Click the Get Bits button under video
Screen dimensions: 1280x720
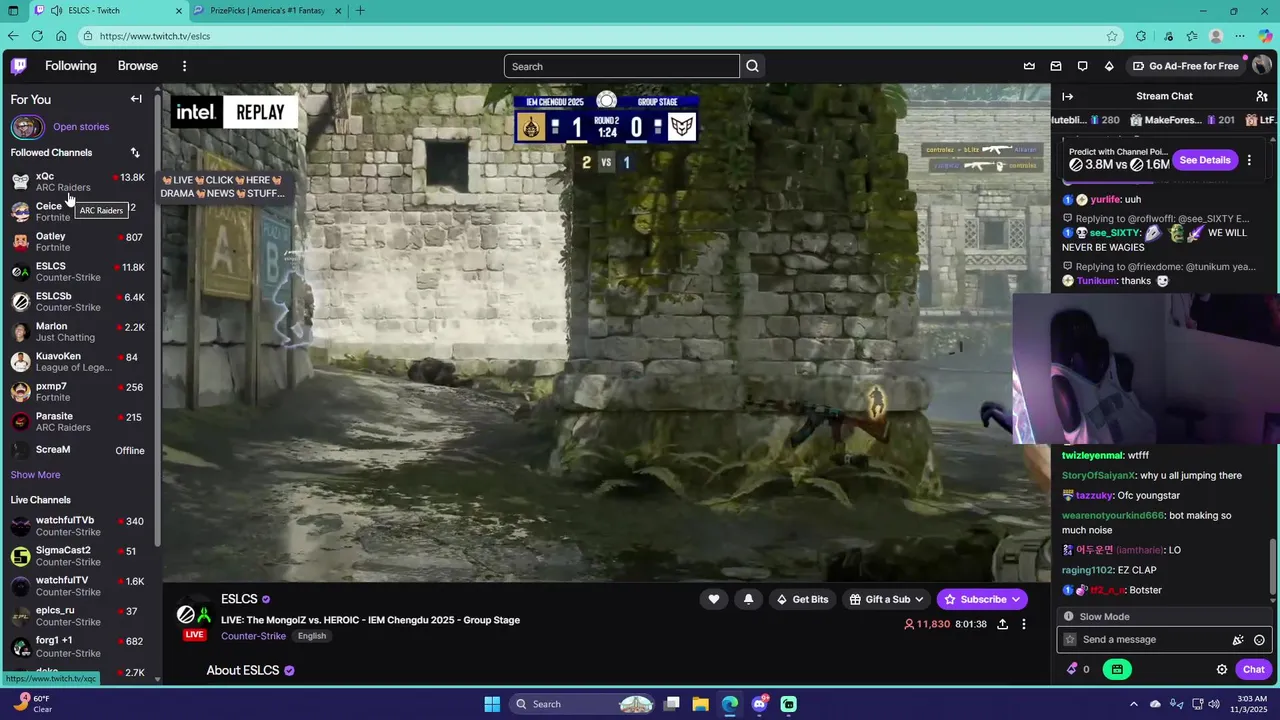803,599
